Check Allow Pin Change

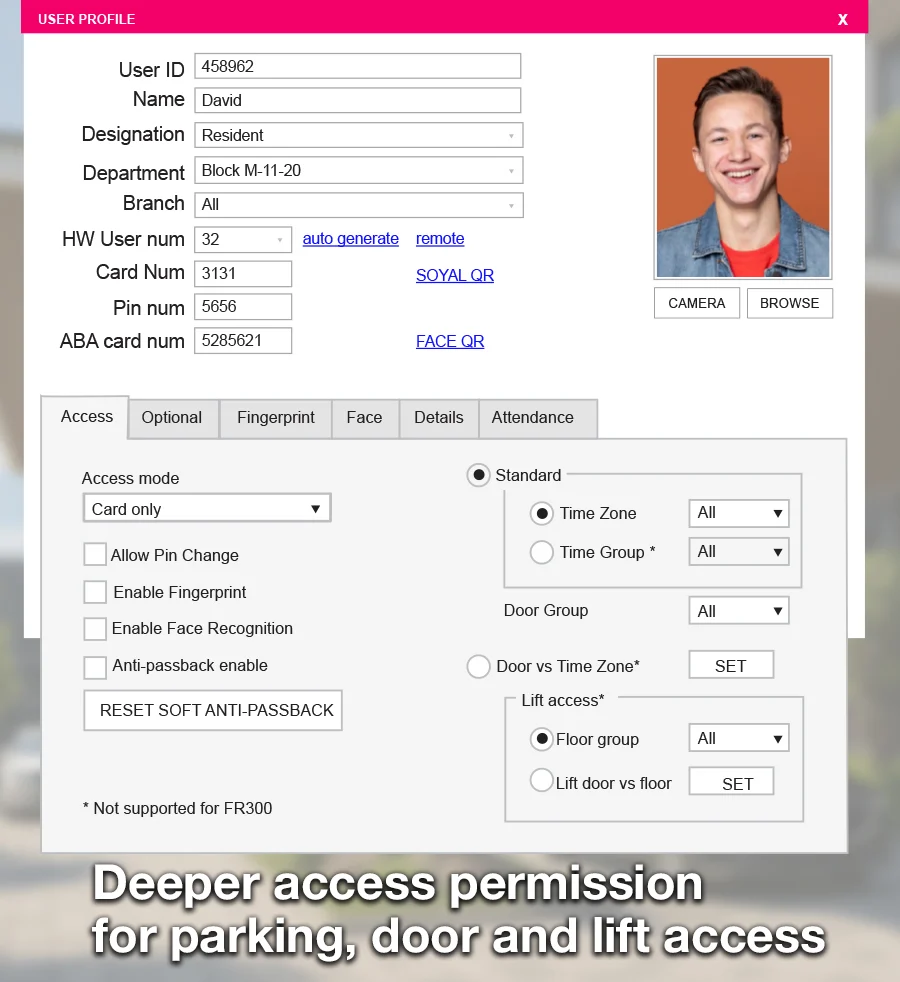pos(95,555)
